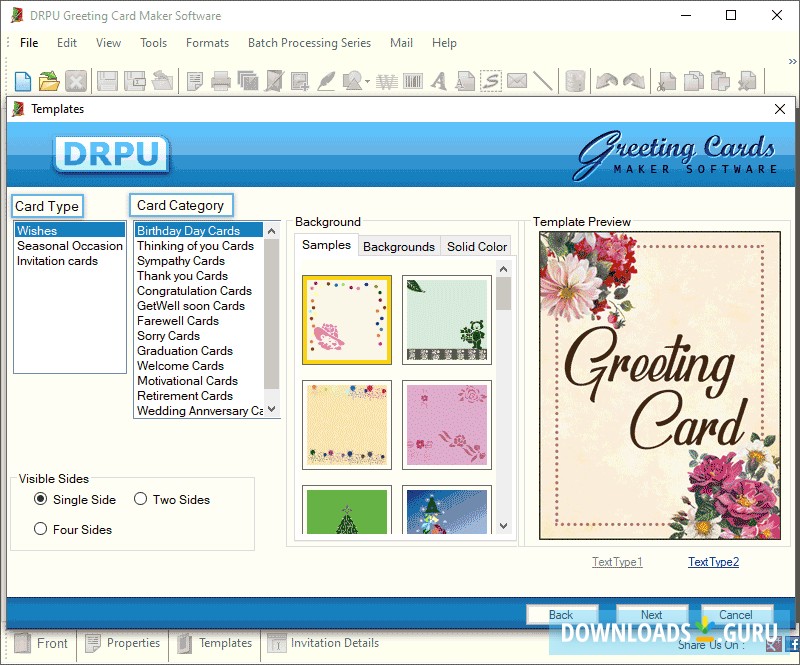Select the barcode tool

412,81
